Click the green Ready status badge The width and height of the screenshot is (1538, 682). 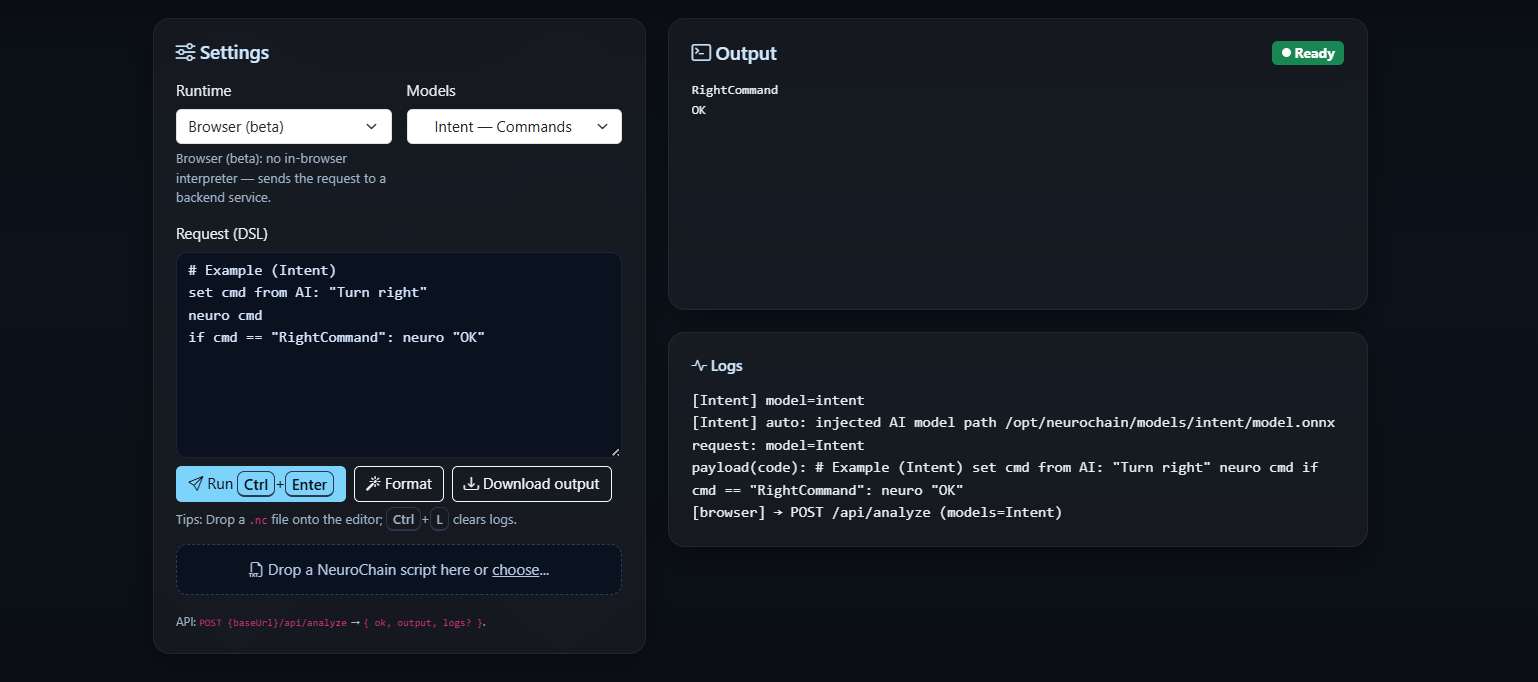coord(1307,53)
